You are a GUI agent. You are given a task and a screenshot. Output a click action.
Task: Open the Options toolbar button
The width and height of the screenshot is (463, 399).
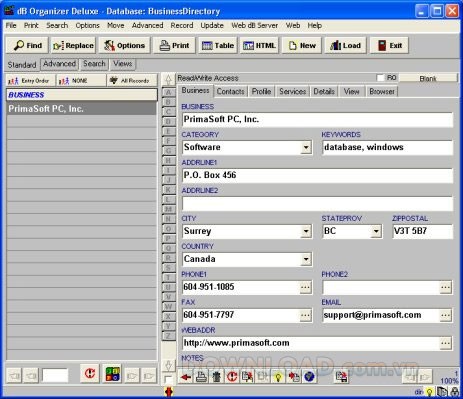point(124,45)
